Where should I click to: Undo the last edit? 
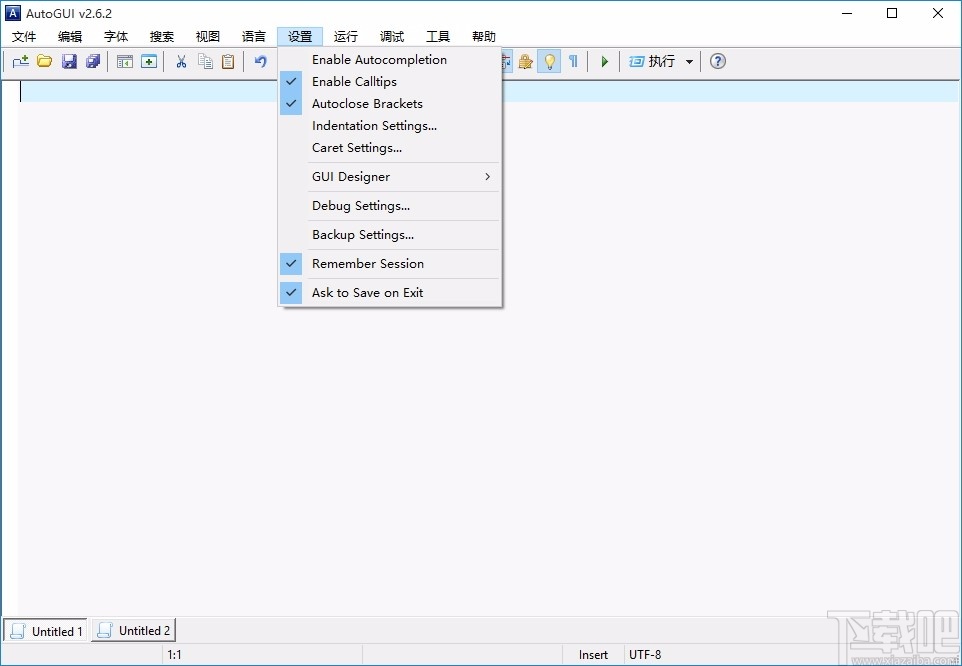coord(259,61)
